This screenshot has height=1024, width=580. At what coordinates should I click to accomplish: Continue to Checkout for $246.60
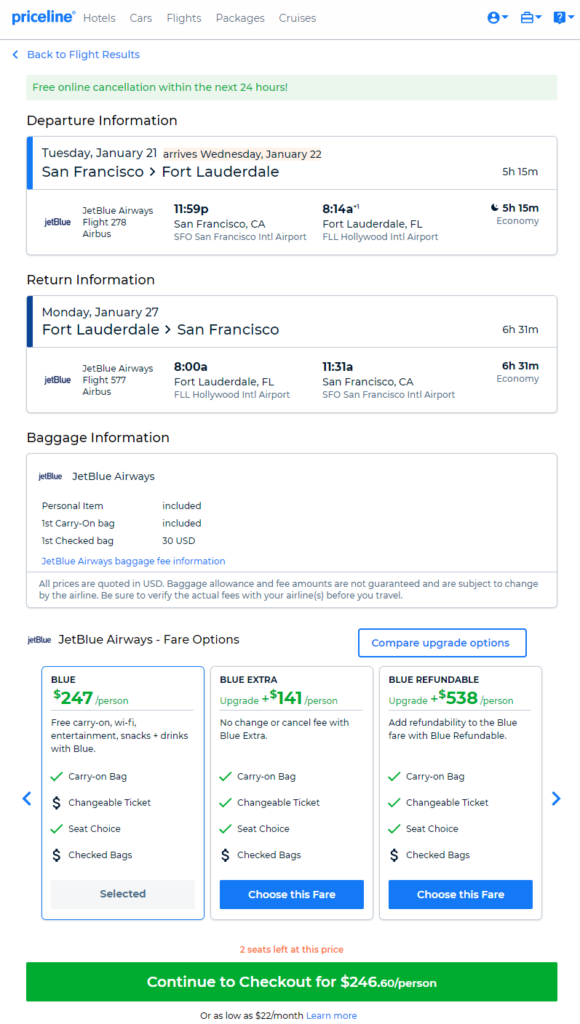tap(291, 982)
